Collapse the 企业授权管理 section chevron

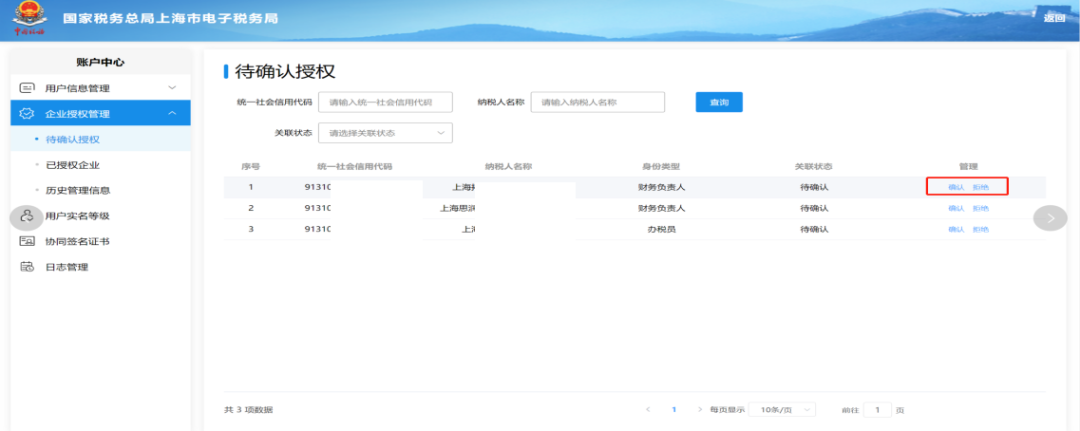pos(172,114)
